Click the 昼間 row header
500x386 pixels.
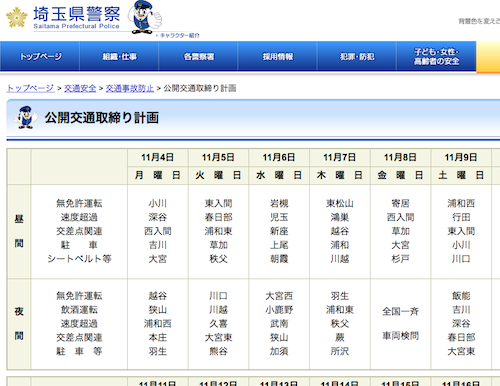point(19,231)
